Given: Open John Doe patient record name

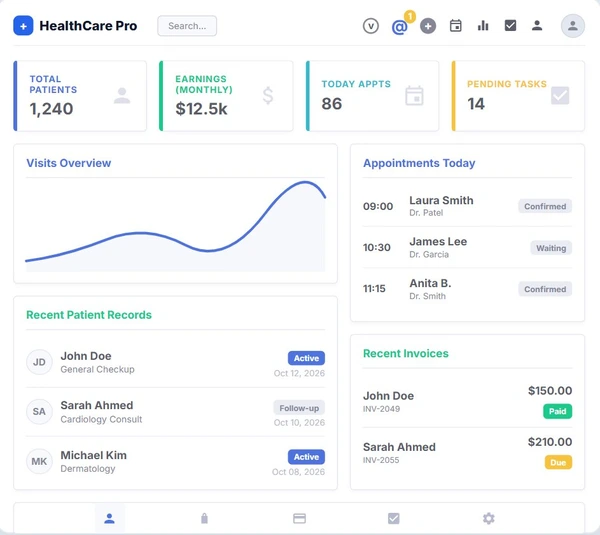Looking at the screenshot, I should [x=86, y=356].
